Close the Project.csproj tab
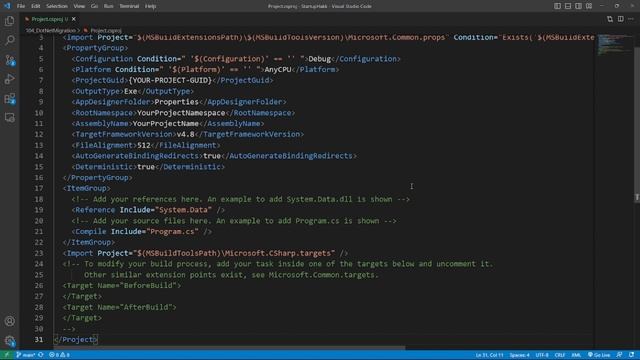 coord(73,19)
